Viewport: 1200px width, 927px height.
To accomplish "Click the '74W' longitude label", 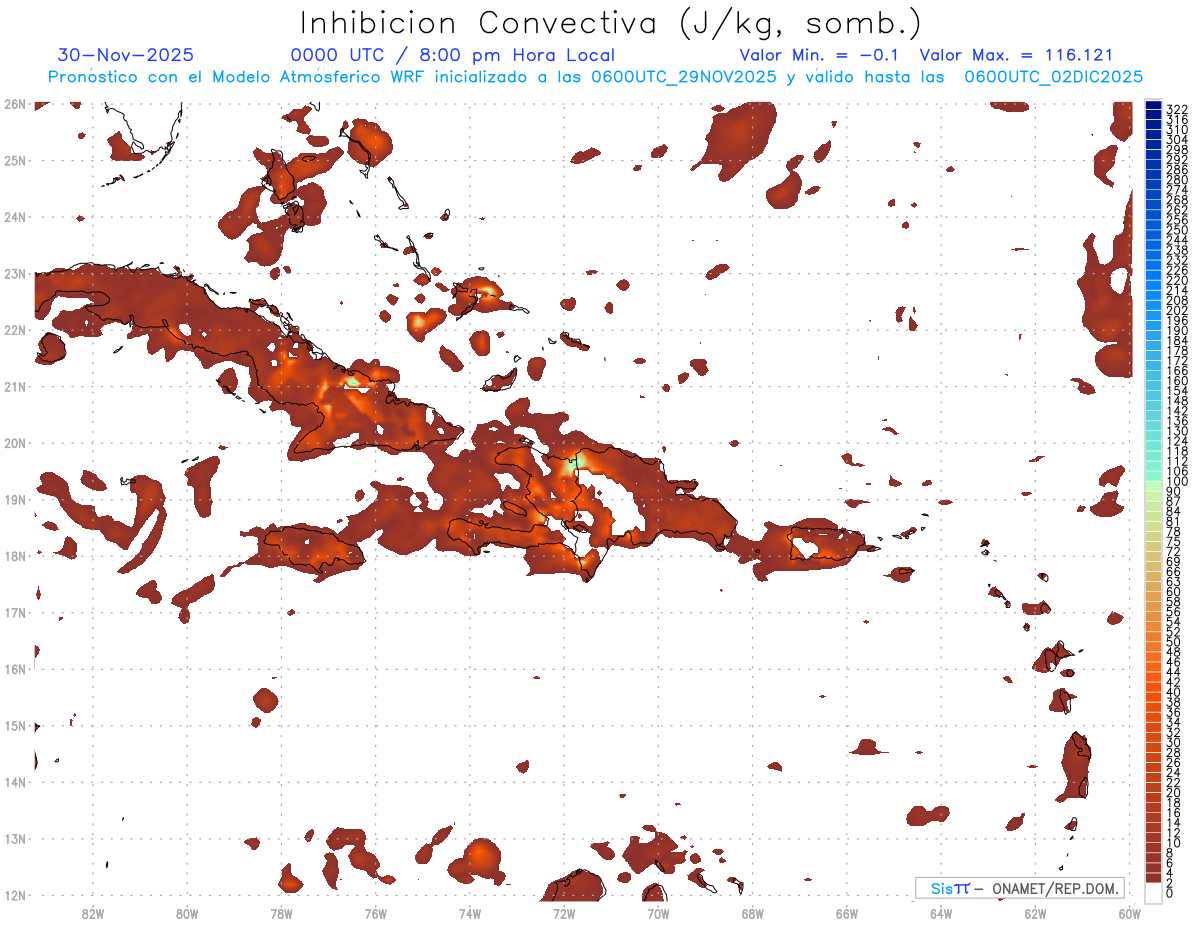I will pos(470,913).
